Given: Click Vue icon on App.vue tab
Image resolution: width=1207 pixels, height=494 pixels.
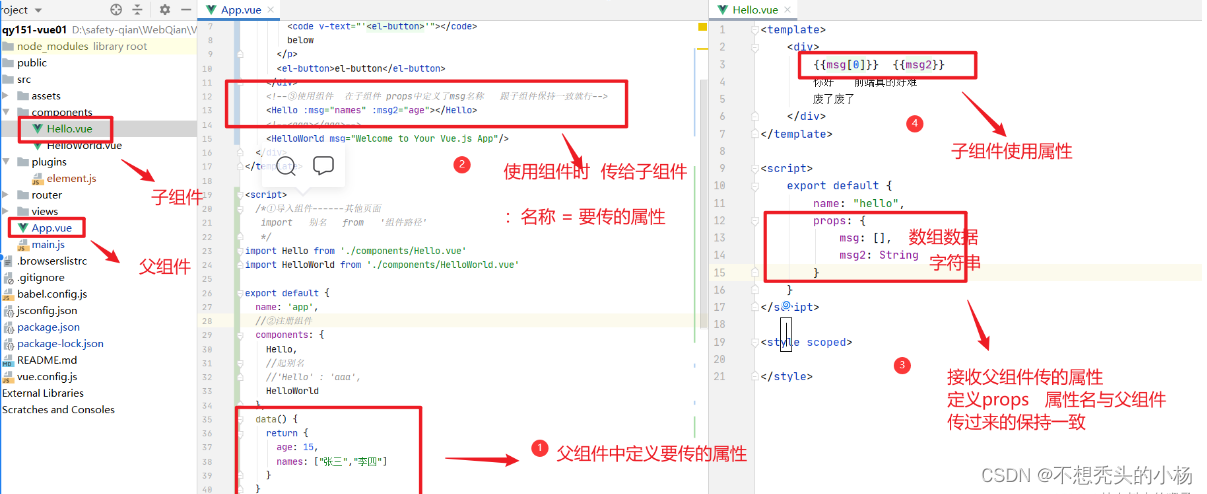Looking at the screenshot, I should point(212,9).
